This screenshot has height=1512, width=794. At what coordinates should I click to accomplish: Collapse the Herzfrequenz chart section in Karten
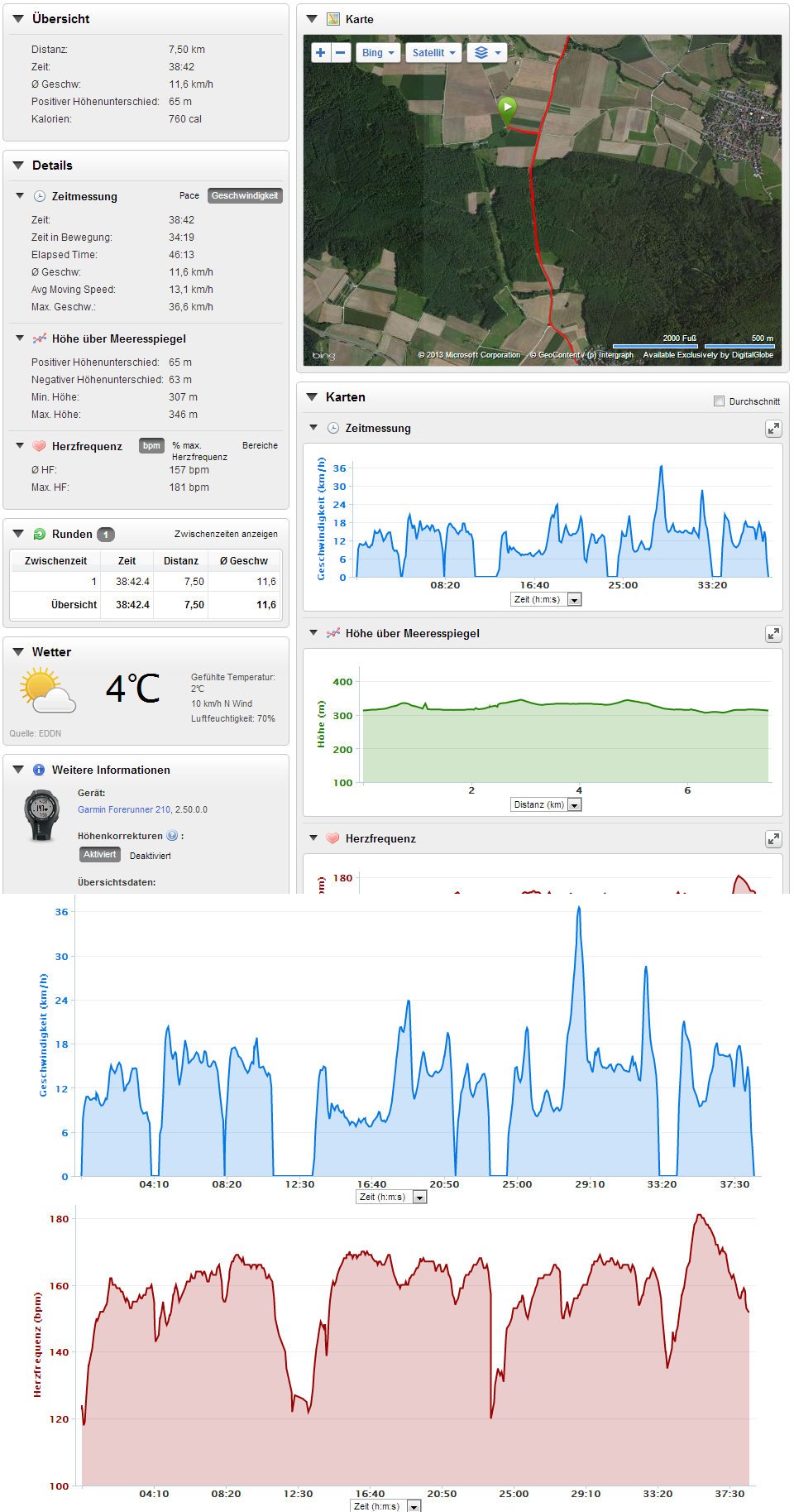pos(313,838)
